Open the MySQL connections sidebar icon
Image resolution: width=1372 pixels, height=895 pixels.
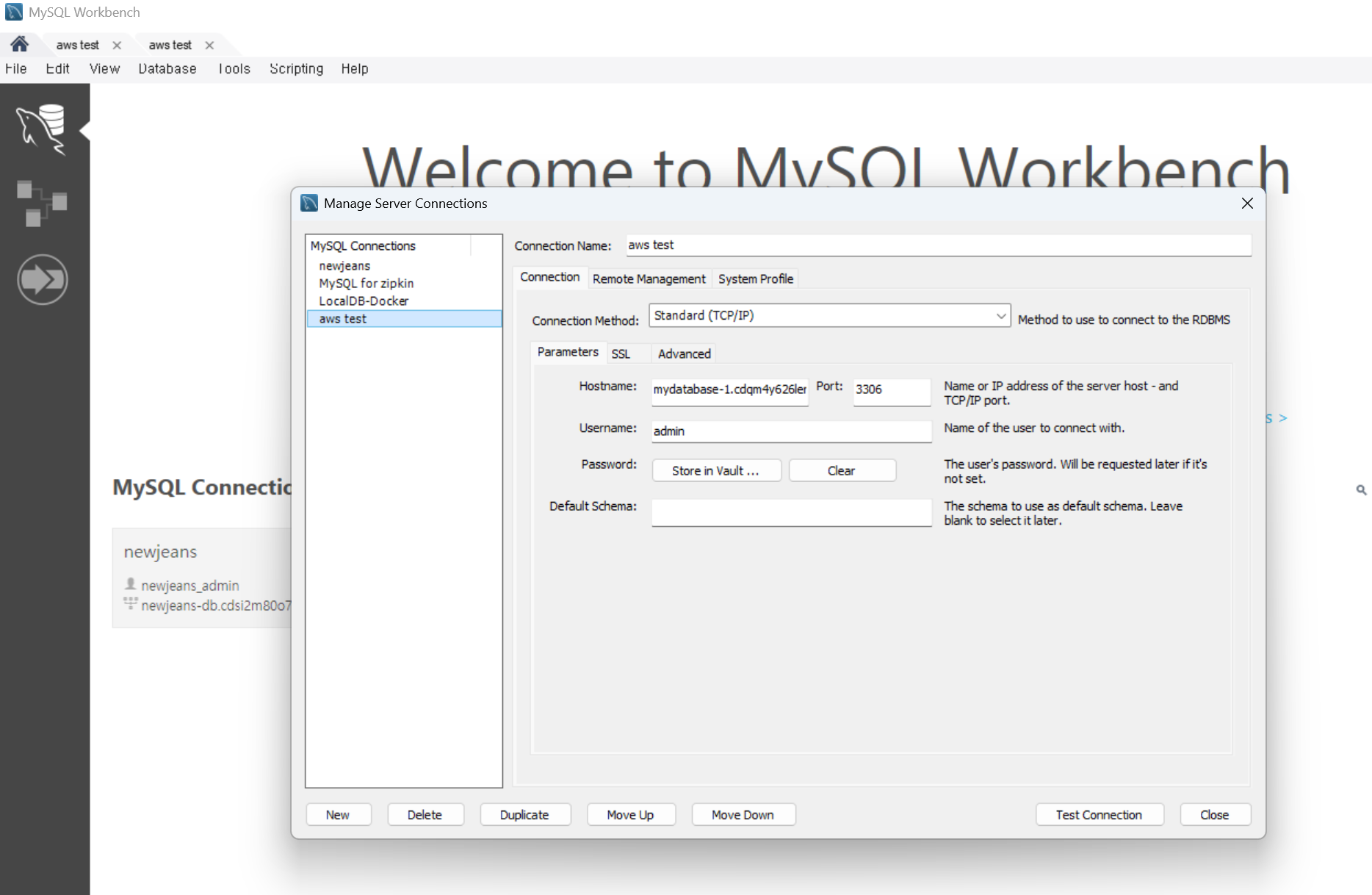(42, 129)
